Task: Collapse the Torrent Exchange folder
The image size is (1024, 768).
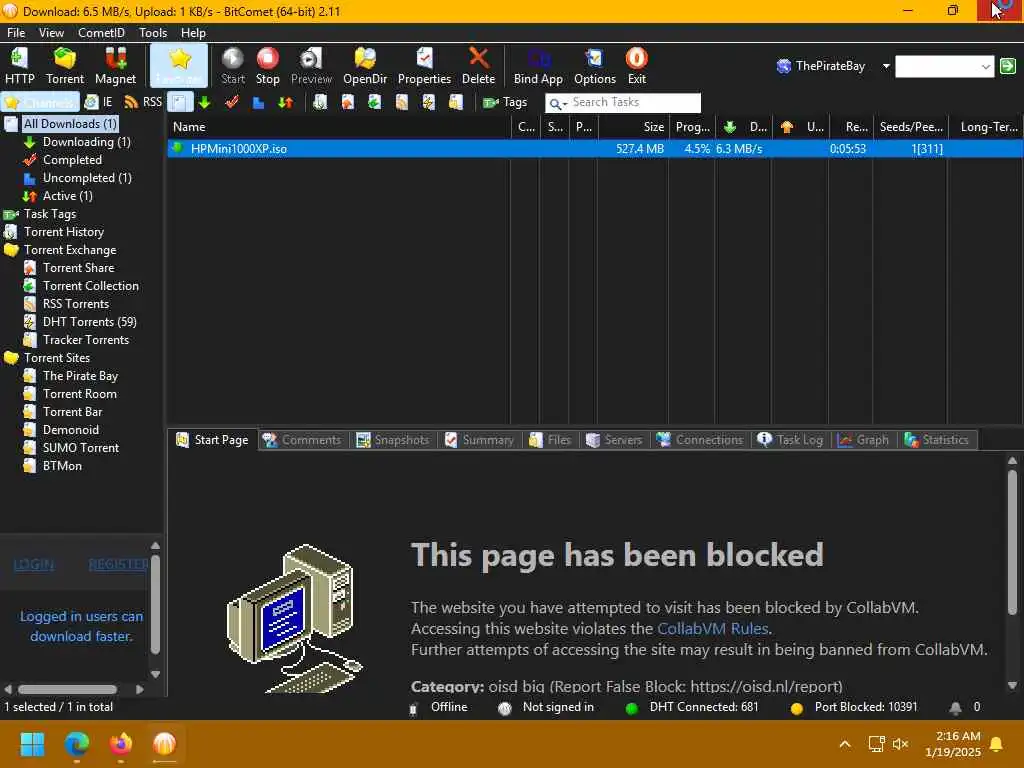Action: tap(70, 249)
